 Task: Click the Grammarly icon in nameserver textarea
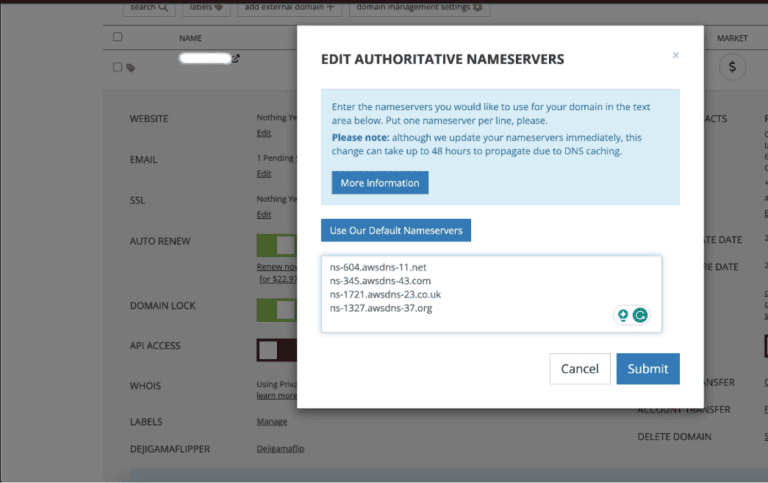click(x=640, y=315)
